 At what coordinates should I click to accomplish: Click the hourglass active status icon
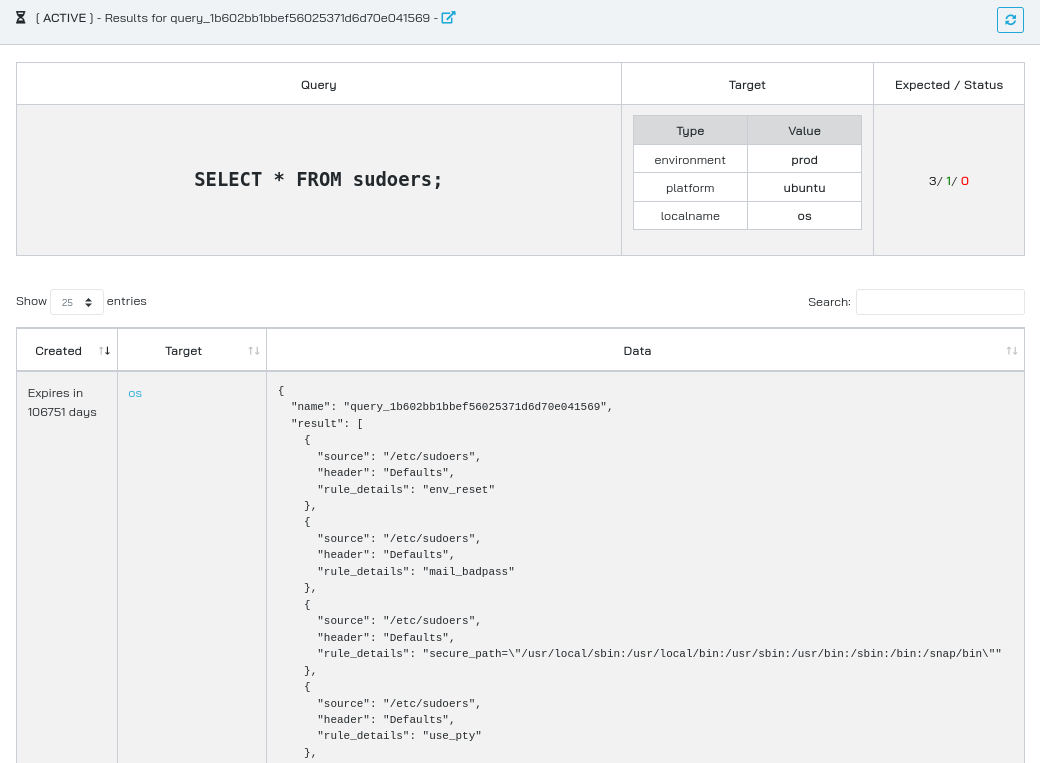(21, 18)
